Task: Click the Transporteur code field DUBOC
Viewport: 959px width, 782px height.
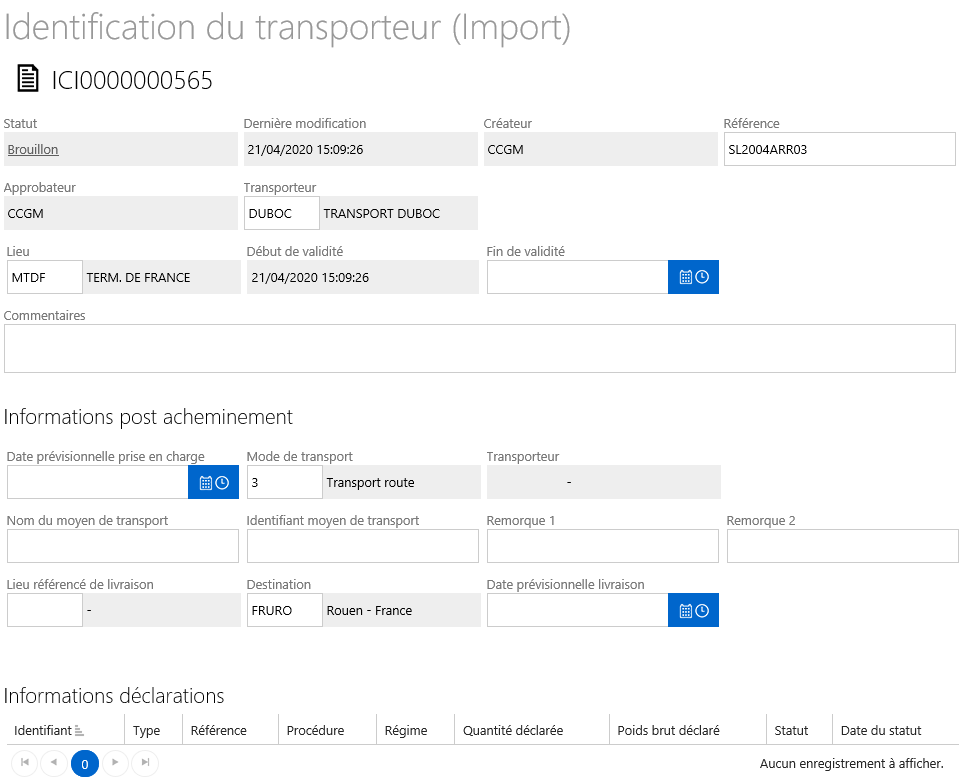Action: coord(282,213)
